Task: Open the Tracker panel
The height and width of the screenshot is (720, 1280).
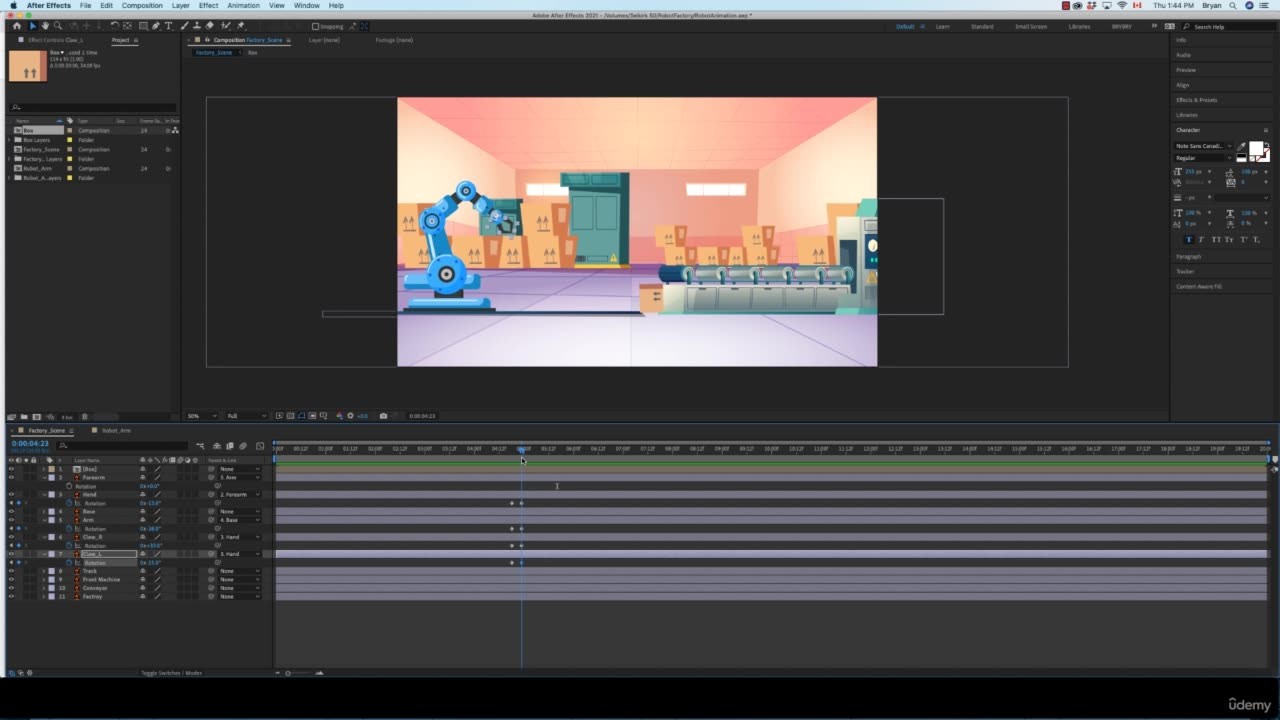Action: (1185, 272)
